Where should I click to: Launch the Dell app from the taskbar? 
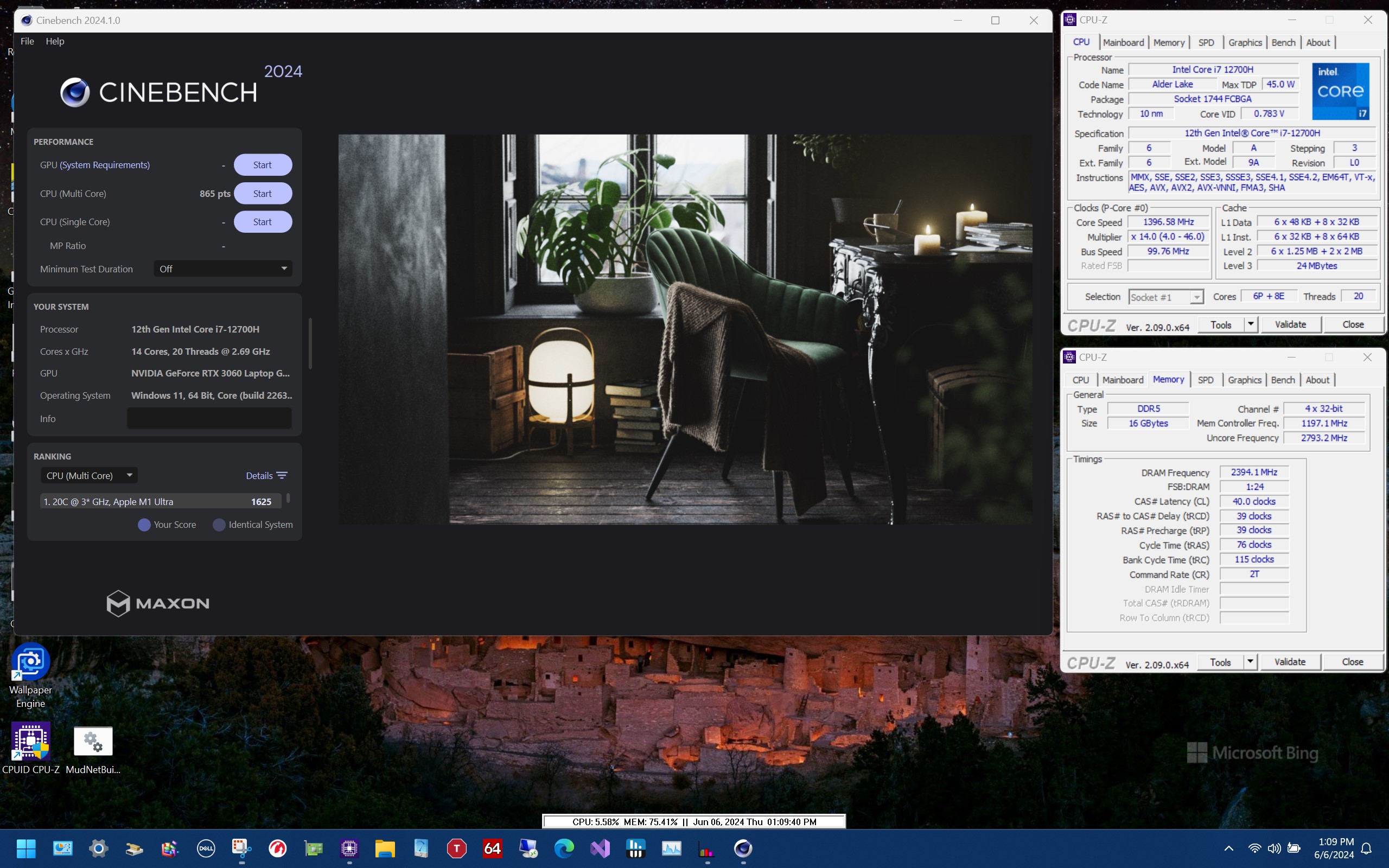[x=206, y=848]
